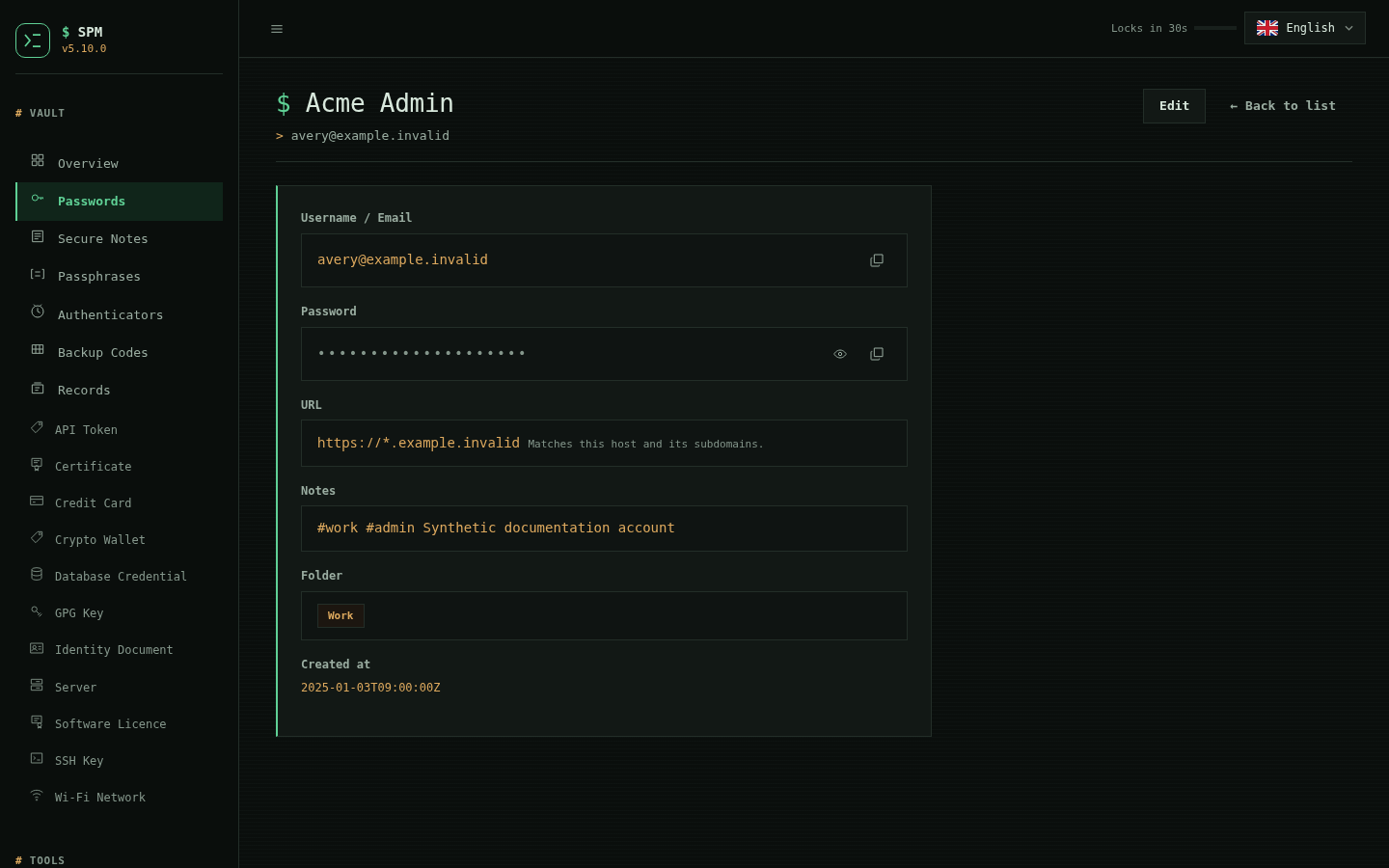Screen dimensions: 1389x868
Task: Open the Crypto Wallet section
Action: click(120, 539)
